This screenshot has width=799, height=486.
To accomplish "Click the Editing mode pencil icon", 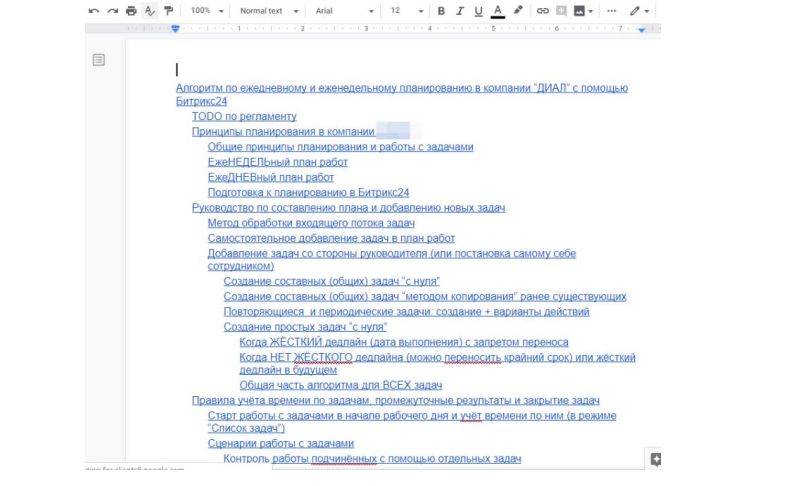I will click(634, 11).
